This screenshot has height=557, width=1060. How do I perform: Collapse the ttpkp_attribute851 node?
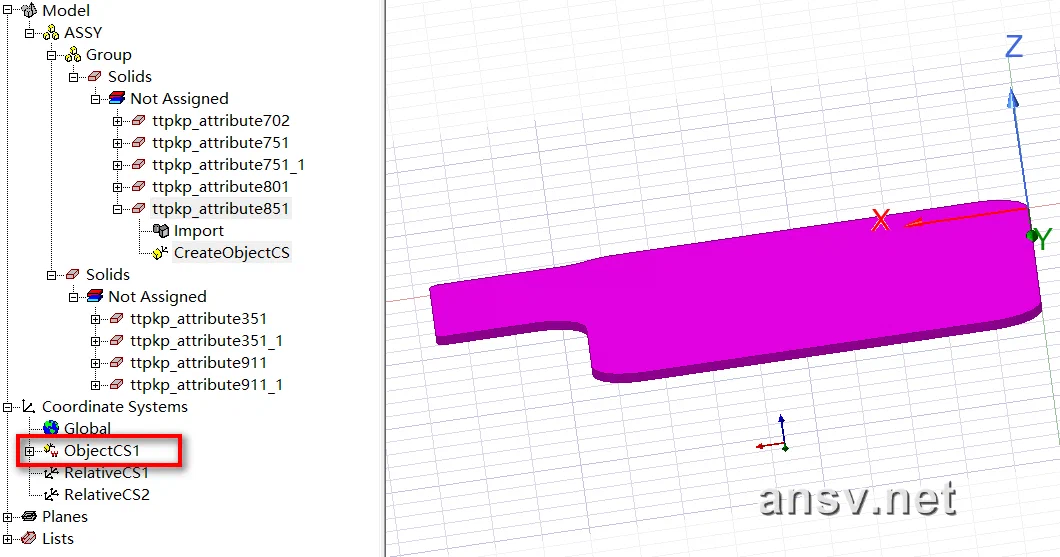point(117,209)
